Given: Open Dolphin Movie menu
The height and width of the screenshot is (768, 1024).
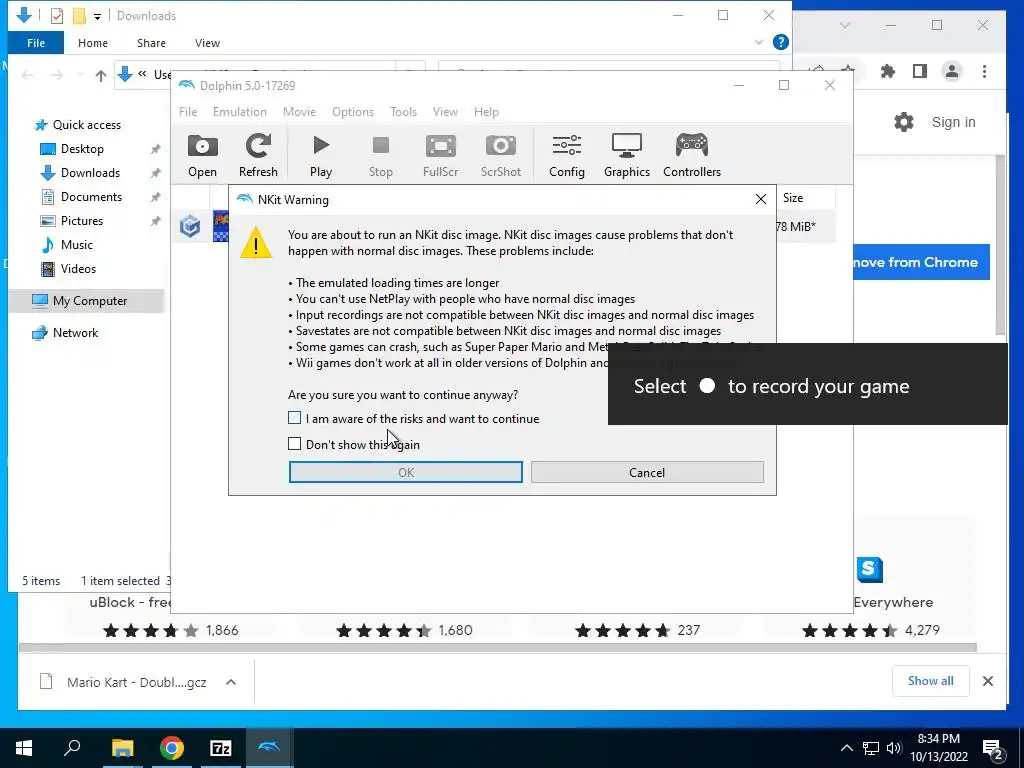Looking at the screenshot, I should [x=300, y=112].
